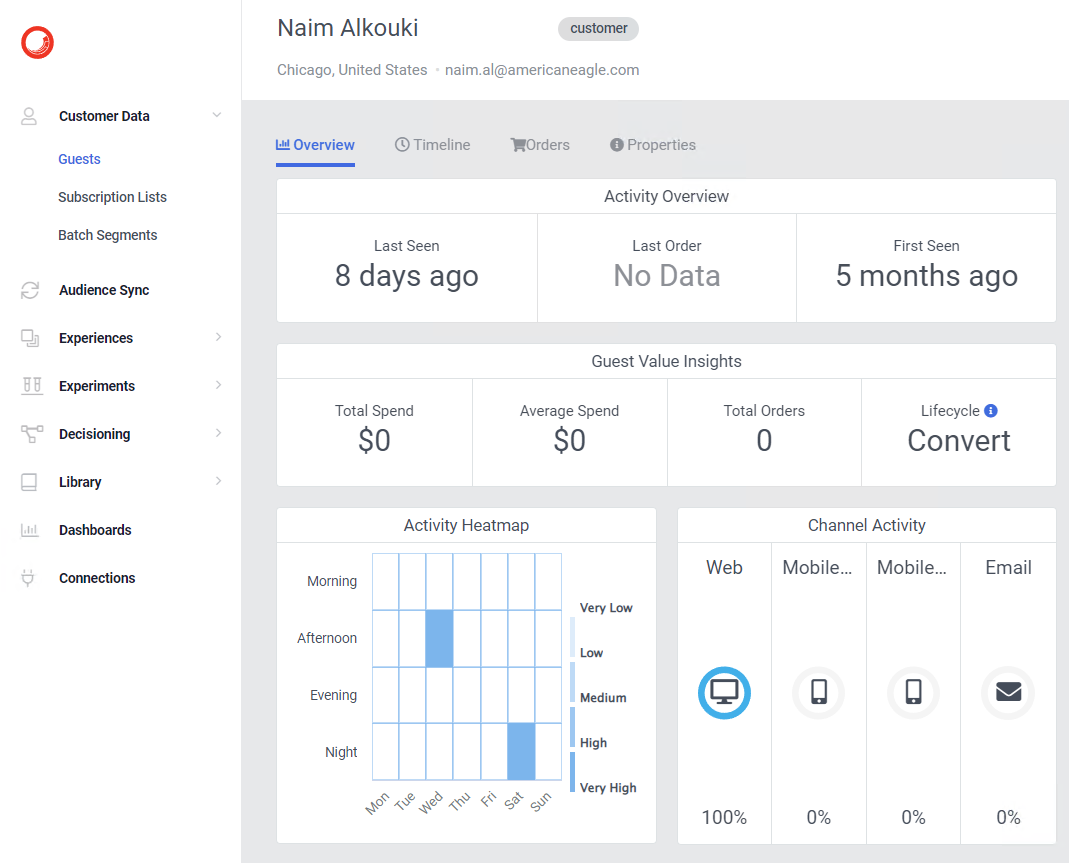Viewport: 1069px width, 863px height.
Task: Click the first Mobile channel phone icon
Action: point(819,693)
